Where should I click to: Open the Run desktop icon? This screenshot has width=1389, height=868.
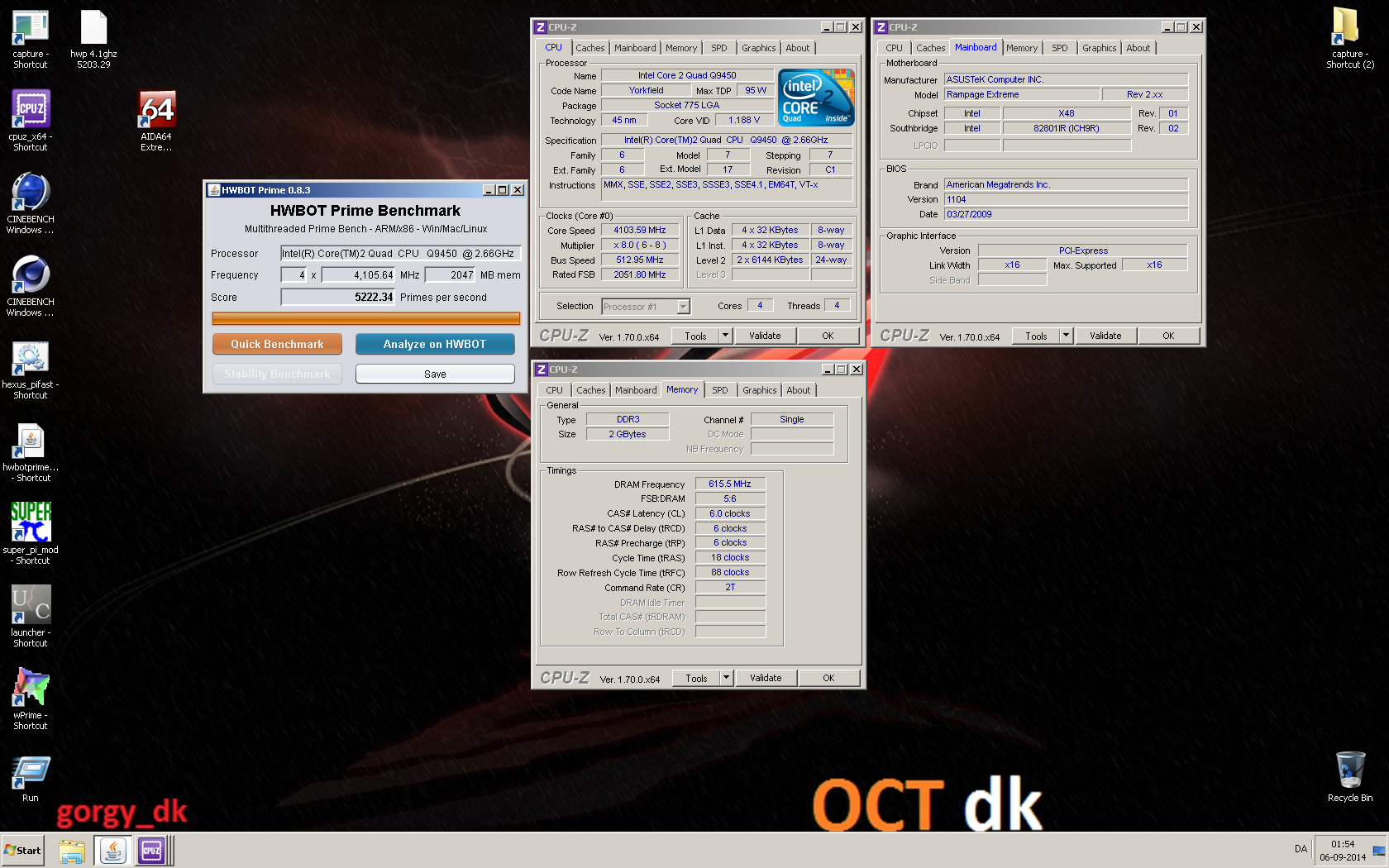click(31, 779)
